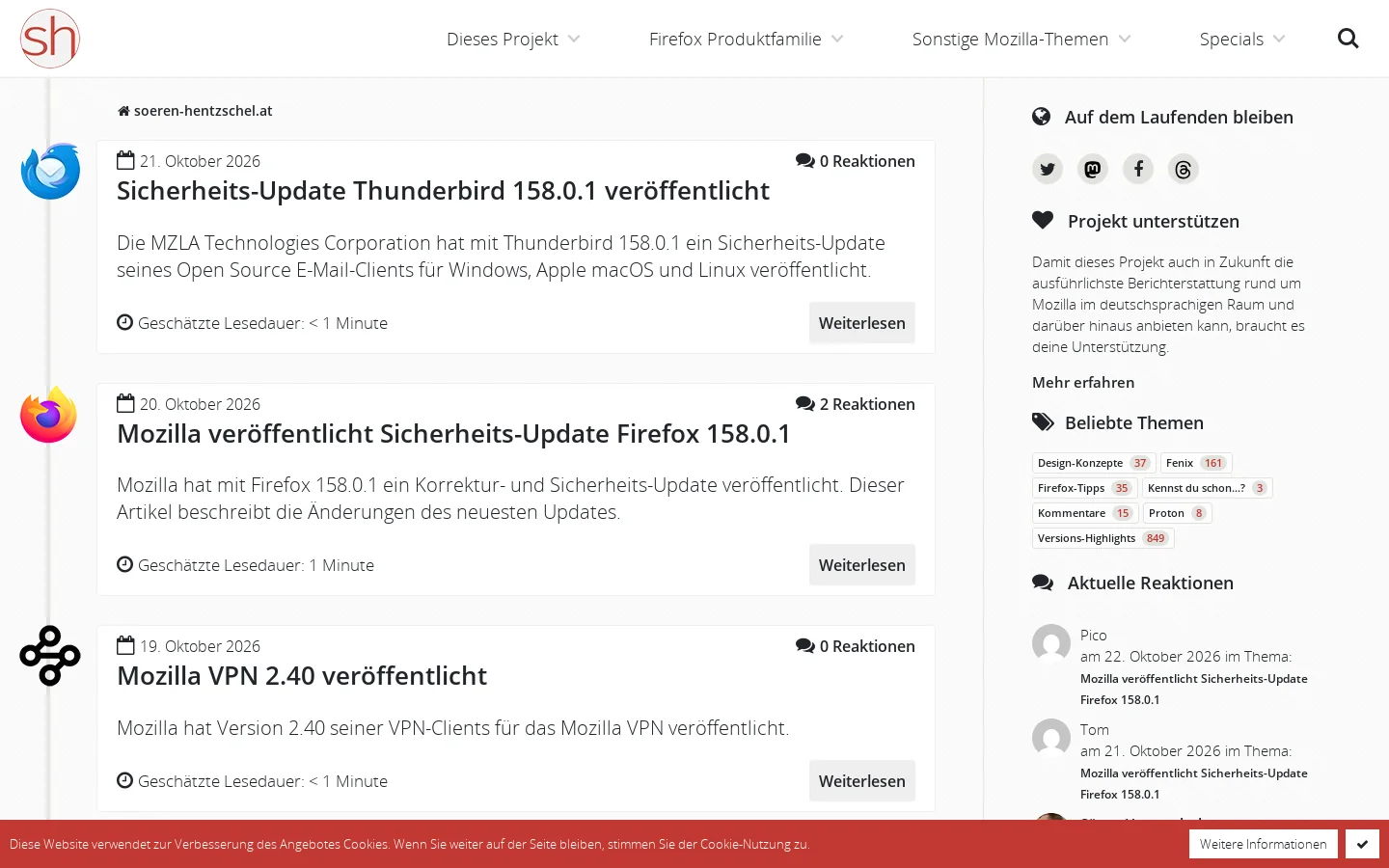Image resolution: width=1389 pixels, height=868 pixels.
Task: Select the Fenix tag
Action: click(1196, 463)
